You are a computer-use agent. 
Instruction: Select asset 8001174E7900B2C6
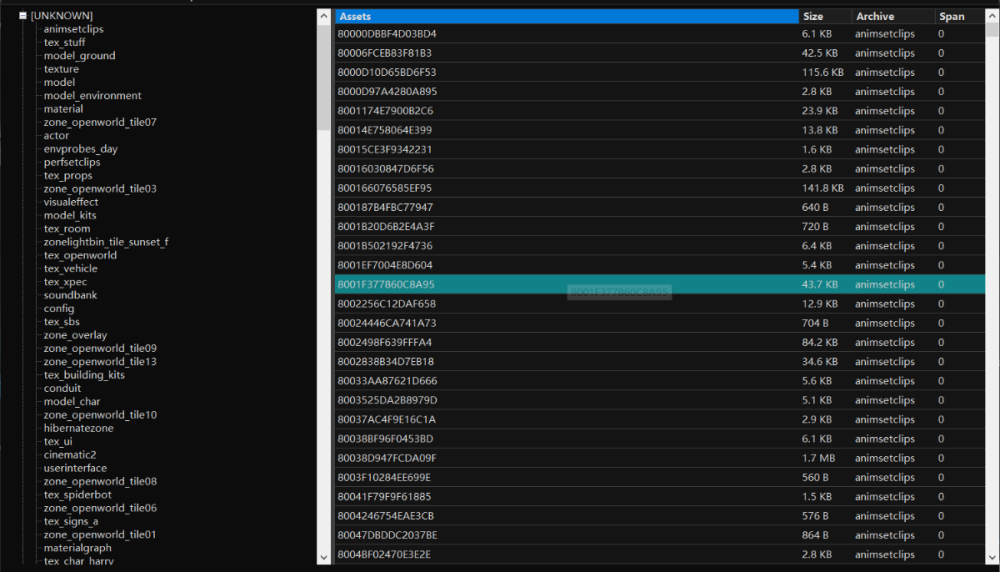coord(660,111)
